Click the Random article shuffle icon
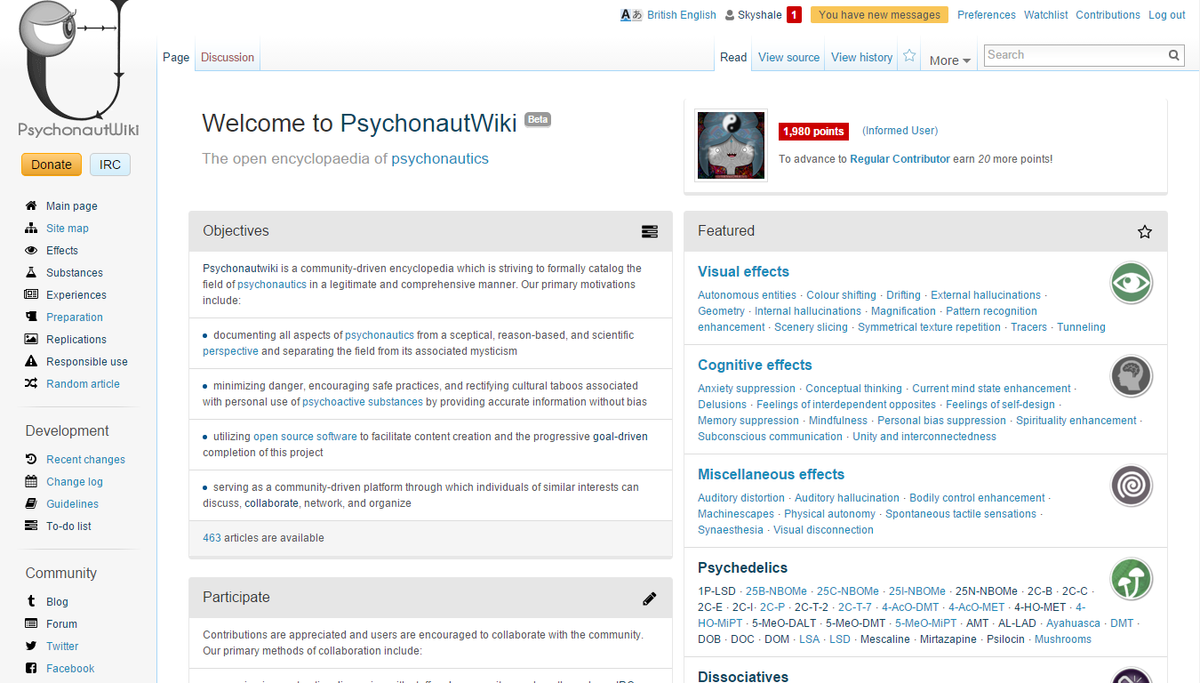This screenshot has height=683, width=1200. [29, 383]
